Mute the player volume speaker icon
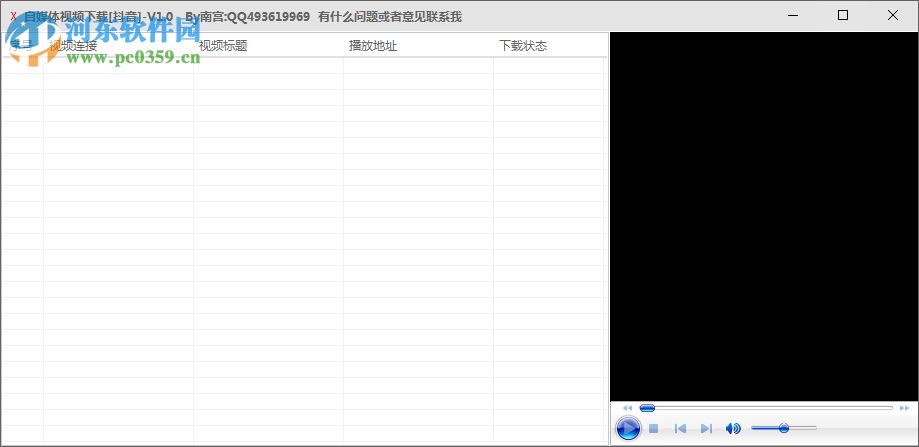The height and width of the screenshot is (447, 919). click(x=733, y=429)
